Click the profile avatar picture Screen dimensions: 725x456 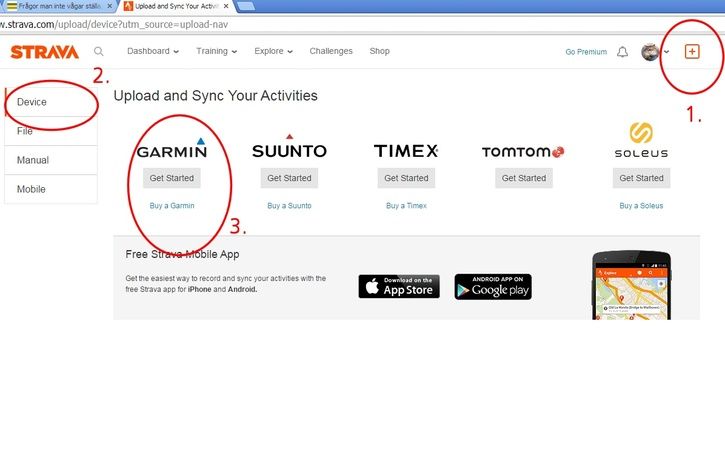(650, 52)
